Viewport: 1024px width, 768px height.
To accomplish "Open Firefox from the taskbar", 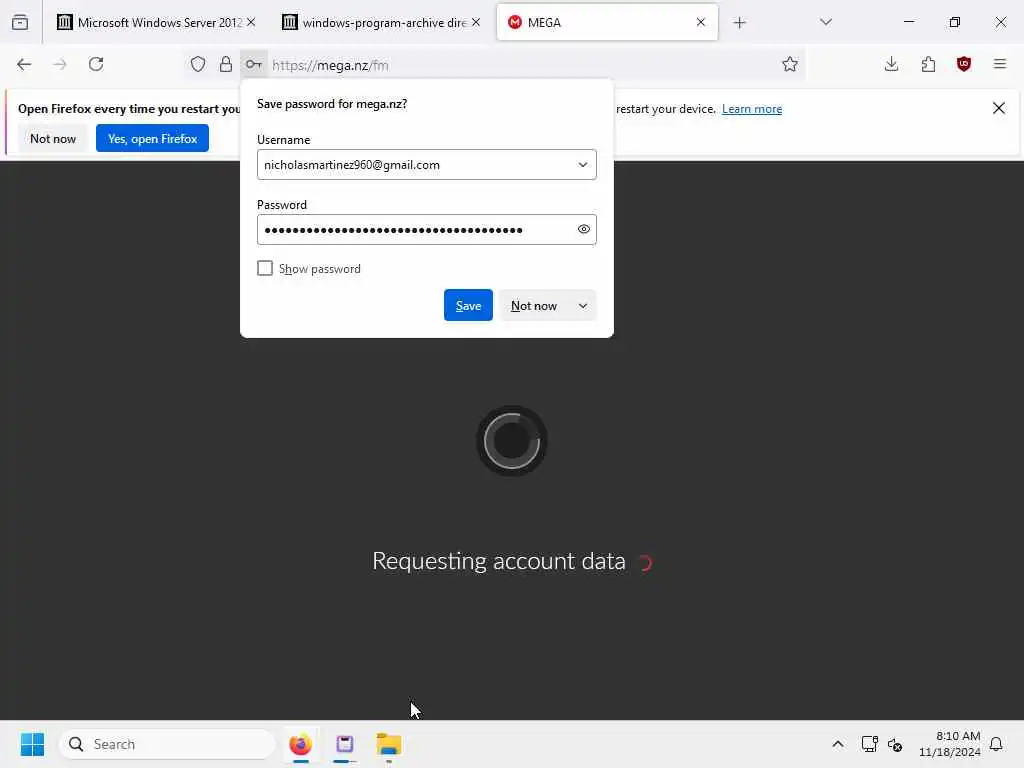I will coord(300,744).
